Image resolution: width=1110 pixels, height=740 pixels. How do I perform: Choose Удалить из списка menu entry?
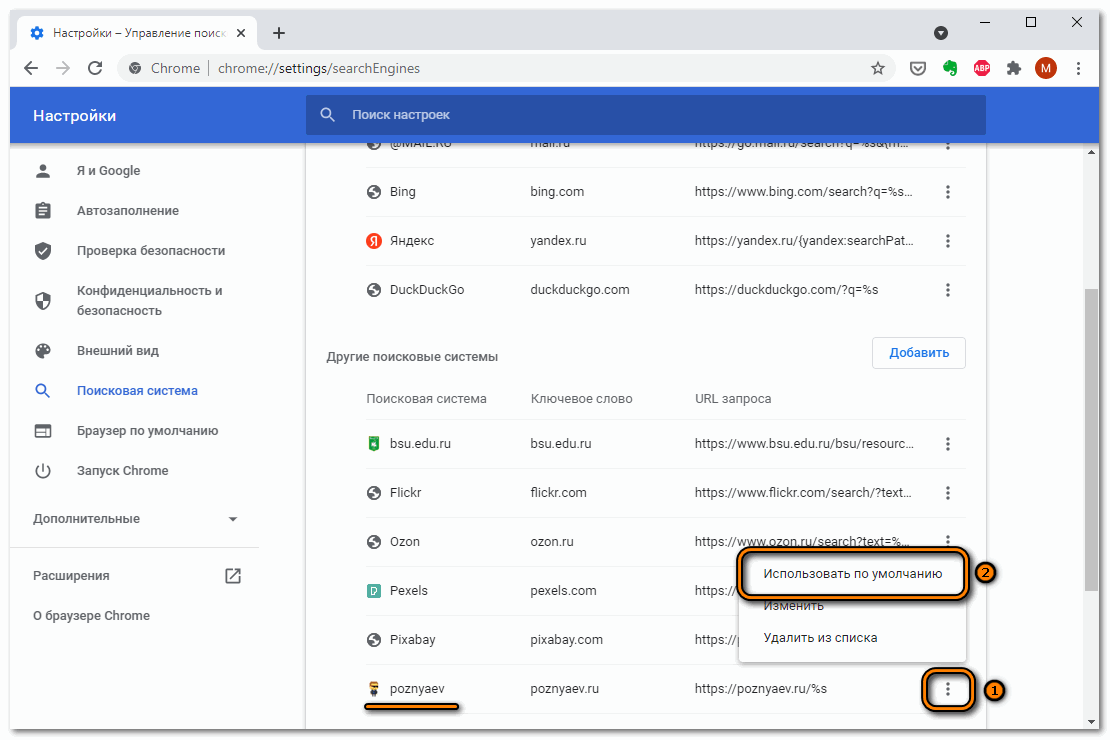819,638
